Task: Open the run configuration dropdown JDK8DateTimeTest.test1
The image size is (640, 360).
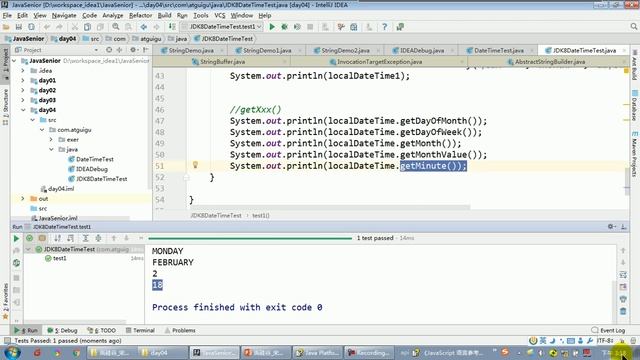Action: click(x=222, y=27)
